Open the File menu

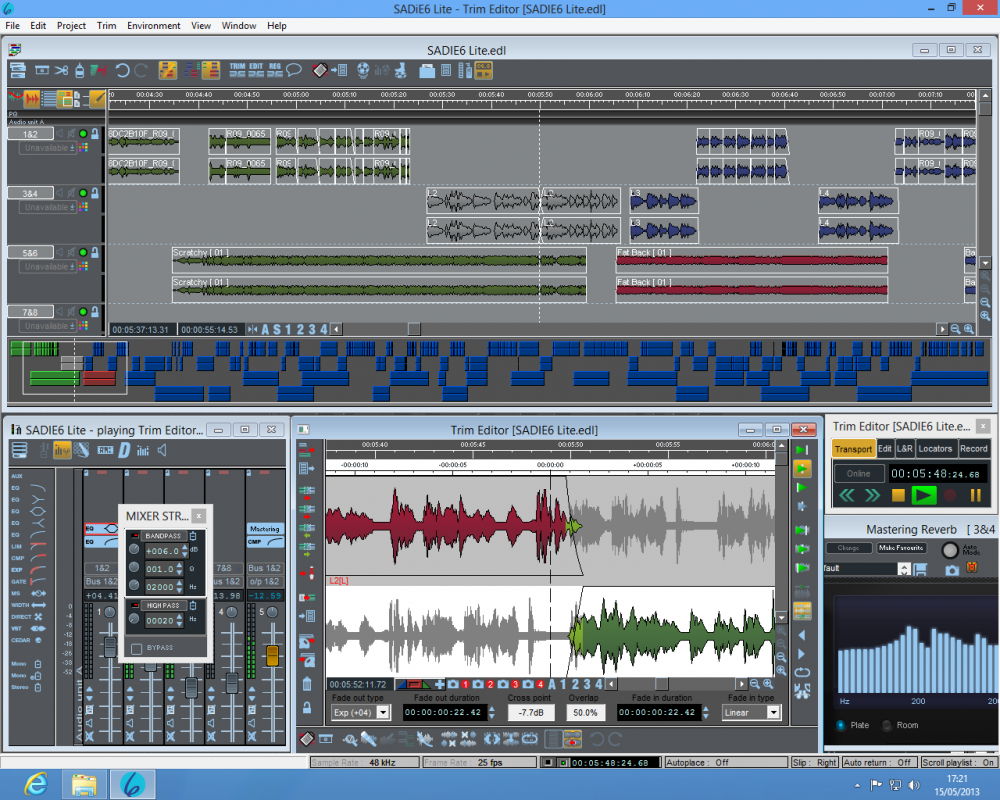click(x=12, y=26)
